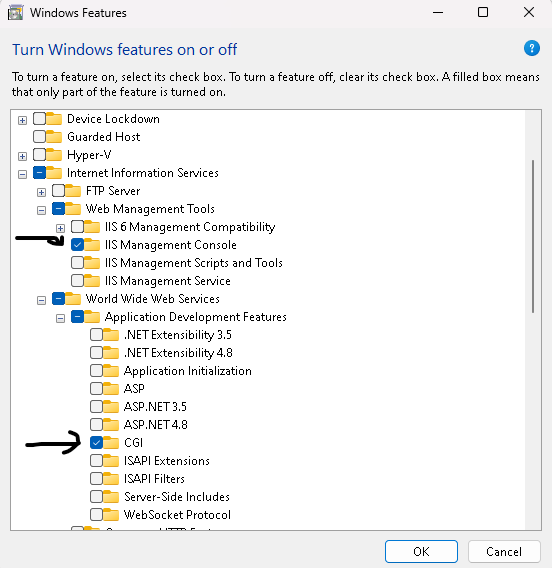The width and height of the screenshot is (552, 568).
Task: Select the 'IIS Management Scripts and Tools' label
Action: point(194,263)
